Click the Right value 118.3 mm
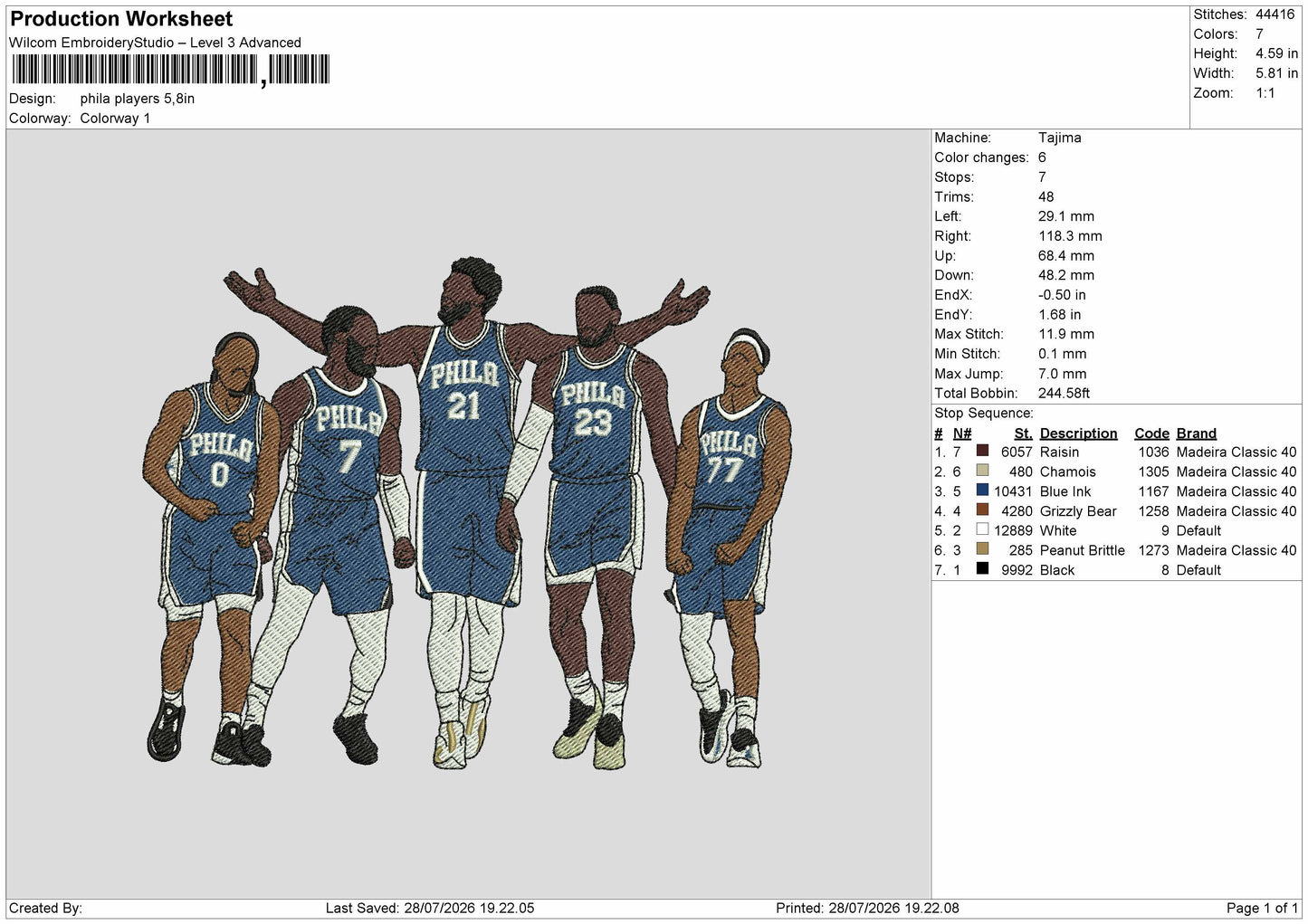The image size is (1308, 924). pos(1070,236)
